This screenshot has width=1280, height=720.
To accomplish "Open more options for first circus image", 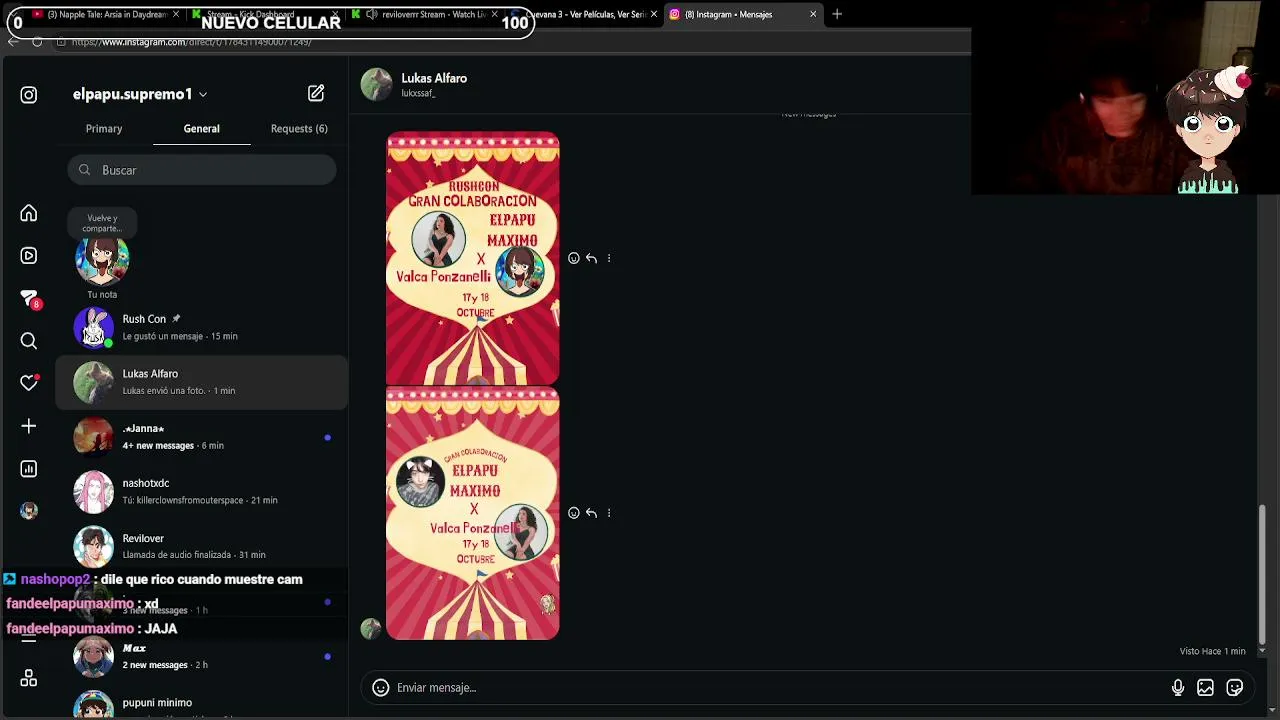I will (609, 258).
